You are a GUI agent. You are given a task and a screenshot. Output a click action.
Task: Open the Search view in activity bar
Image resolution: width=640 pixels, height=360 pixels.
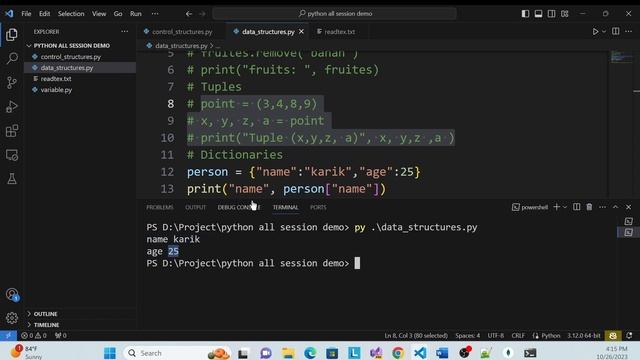pyautogui.click(x=12, y=58)
